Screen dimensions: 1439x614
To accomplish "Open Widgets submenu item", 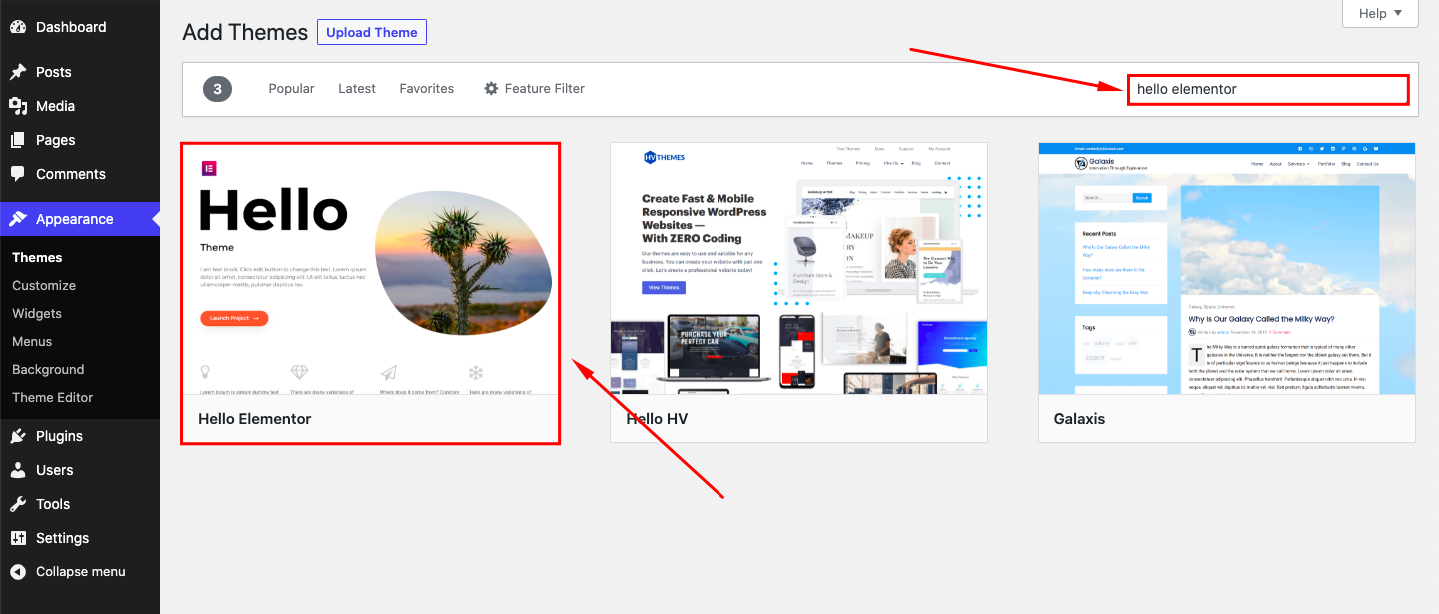I will 37,313.
